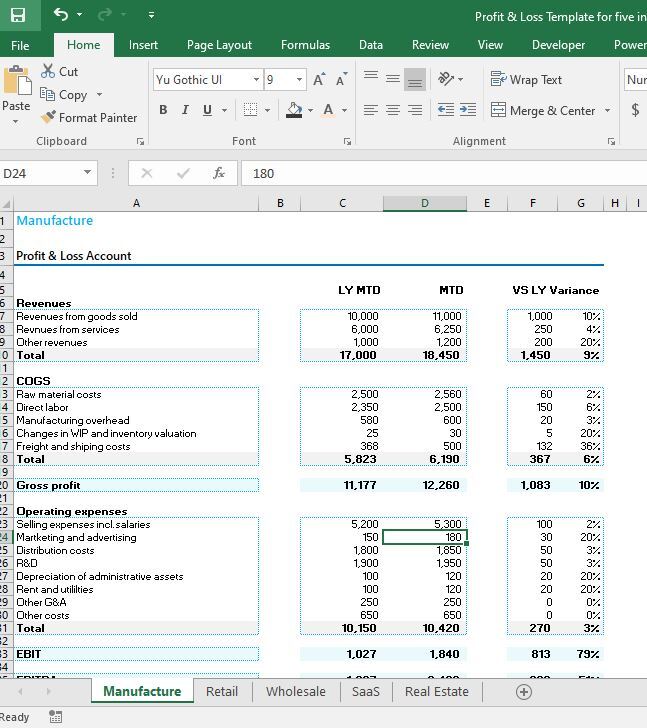Click the Middle Align icon
The width and height of the screenshot is (647, 728).
[393, 78]
